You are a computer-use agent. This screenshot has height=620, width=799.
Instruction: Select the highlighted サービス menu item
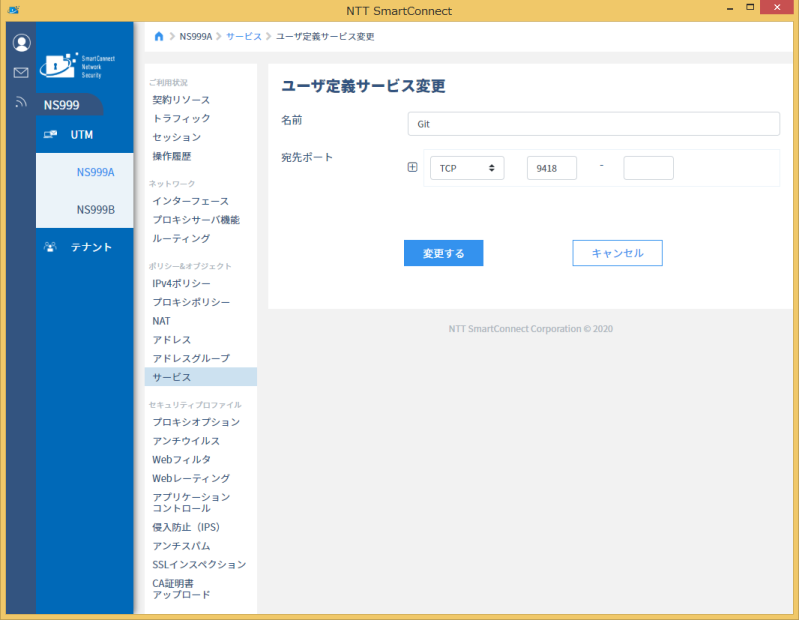tap(201, 377)
